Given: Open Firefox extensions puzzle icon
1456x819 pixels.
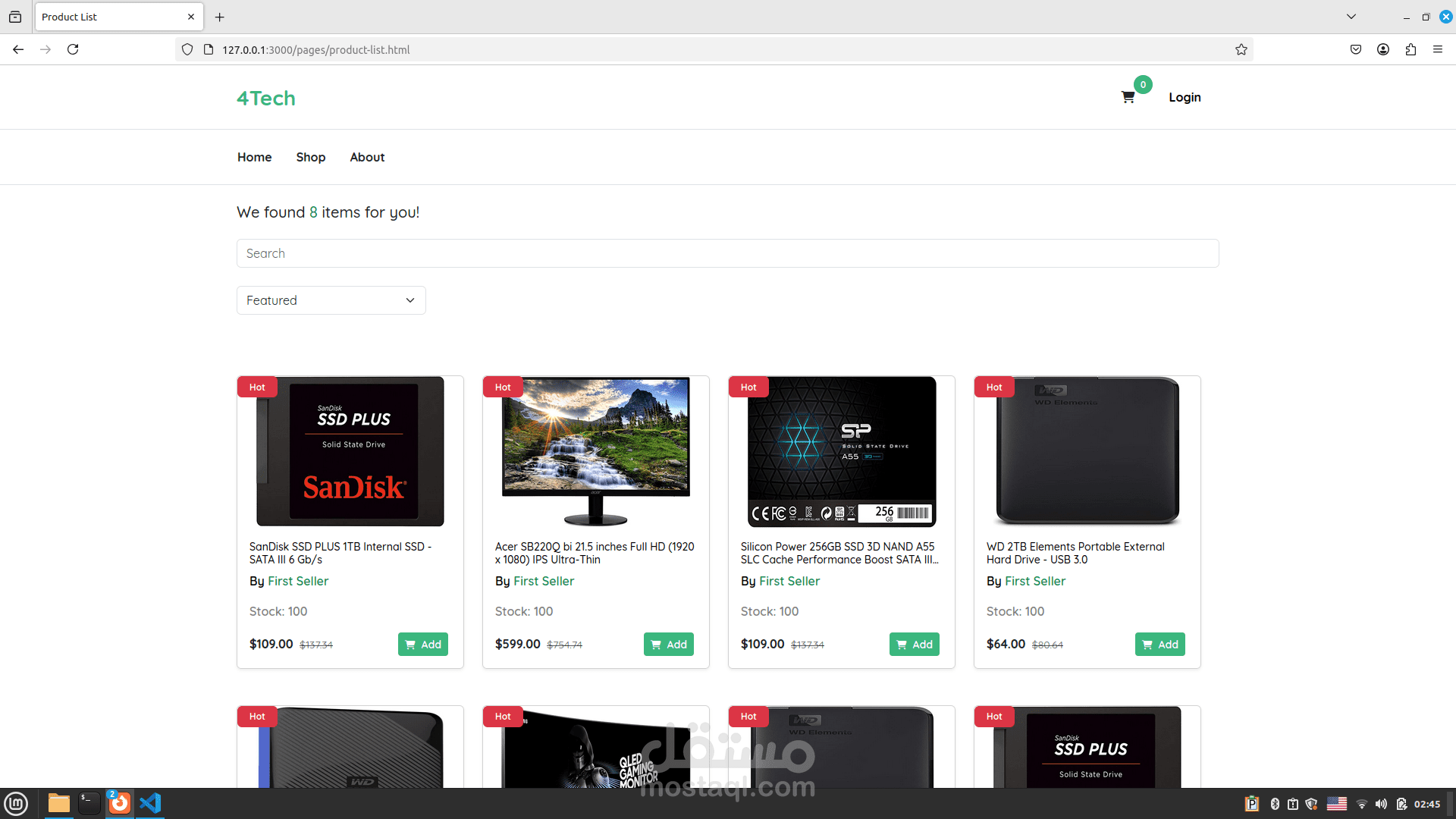Looking at the screenshot, I should click(x=1410, y=49).
